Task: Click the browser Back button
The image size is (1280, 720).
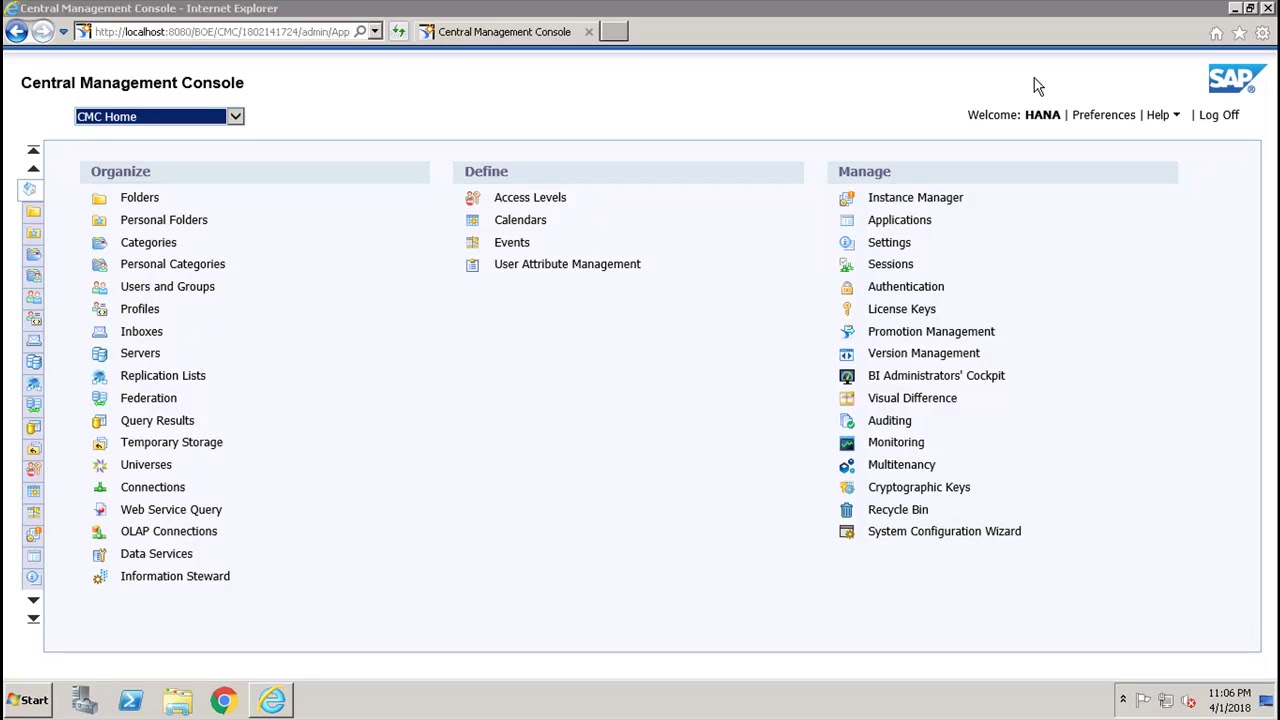Action: (x=16, y=32)
